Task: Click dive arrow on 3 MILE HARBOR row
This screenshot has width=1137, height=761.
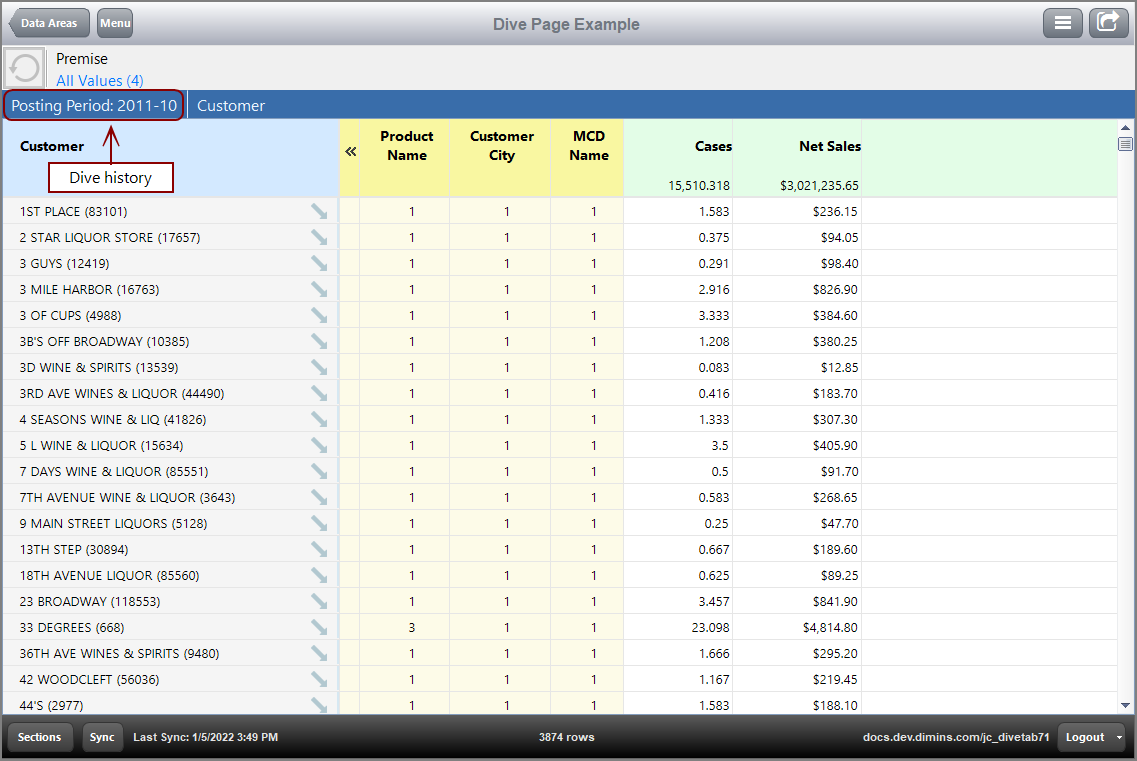Action: pyautogui.click(x=319, y=289)
